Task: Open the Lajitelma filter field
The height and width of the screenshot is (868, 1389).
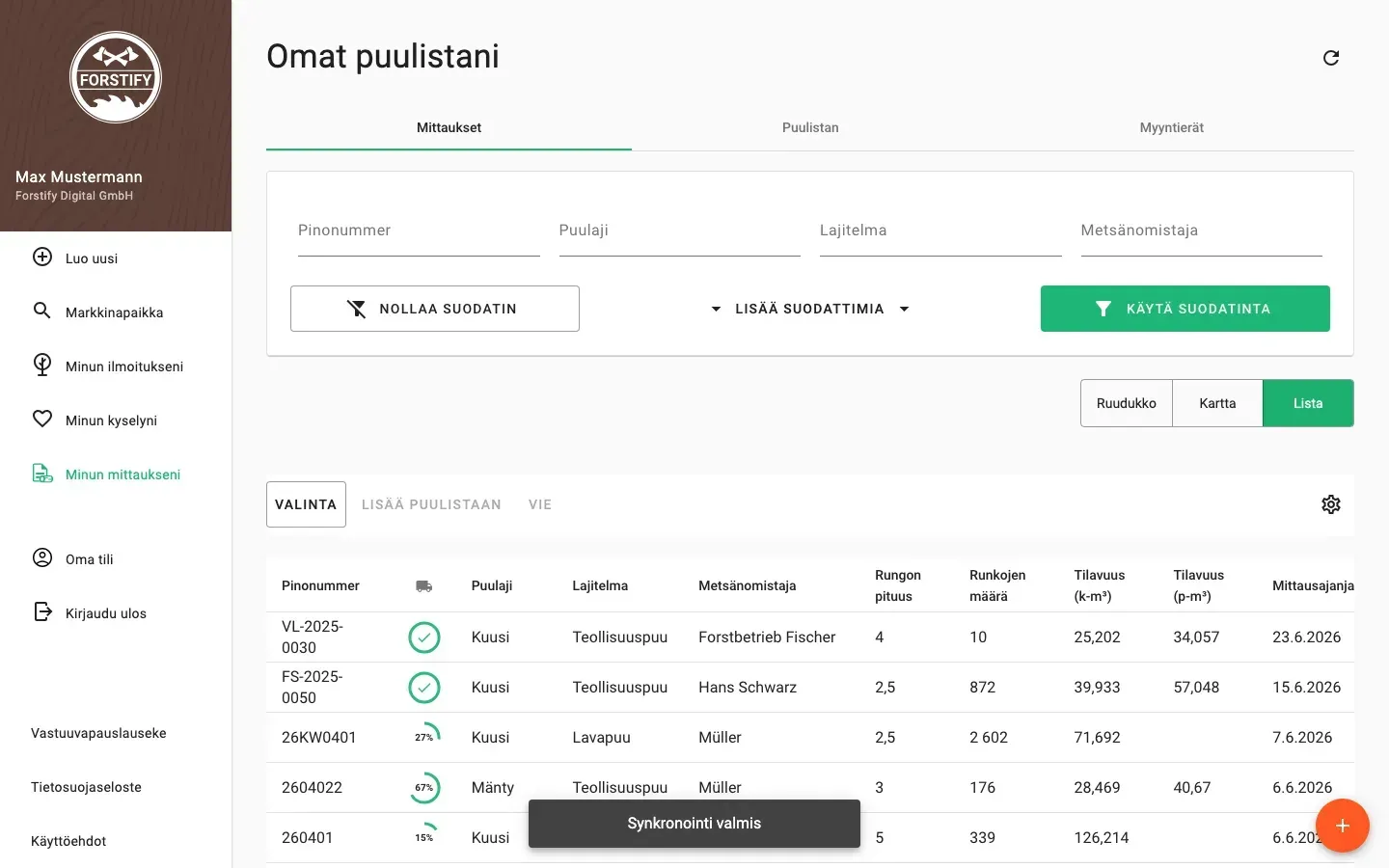Action: coord(940,231)
